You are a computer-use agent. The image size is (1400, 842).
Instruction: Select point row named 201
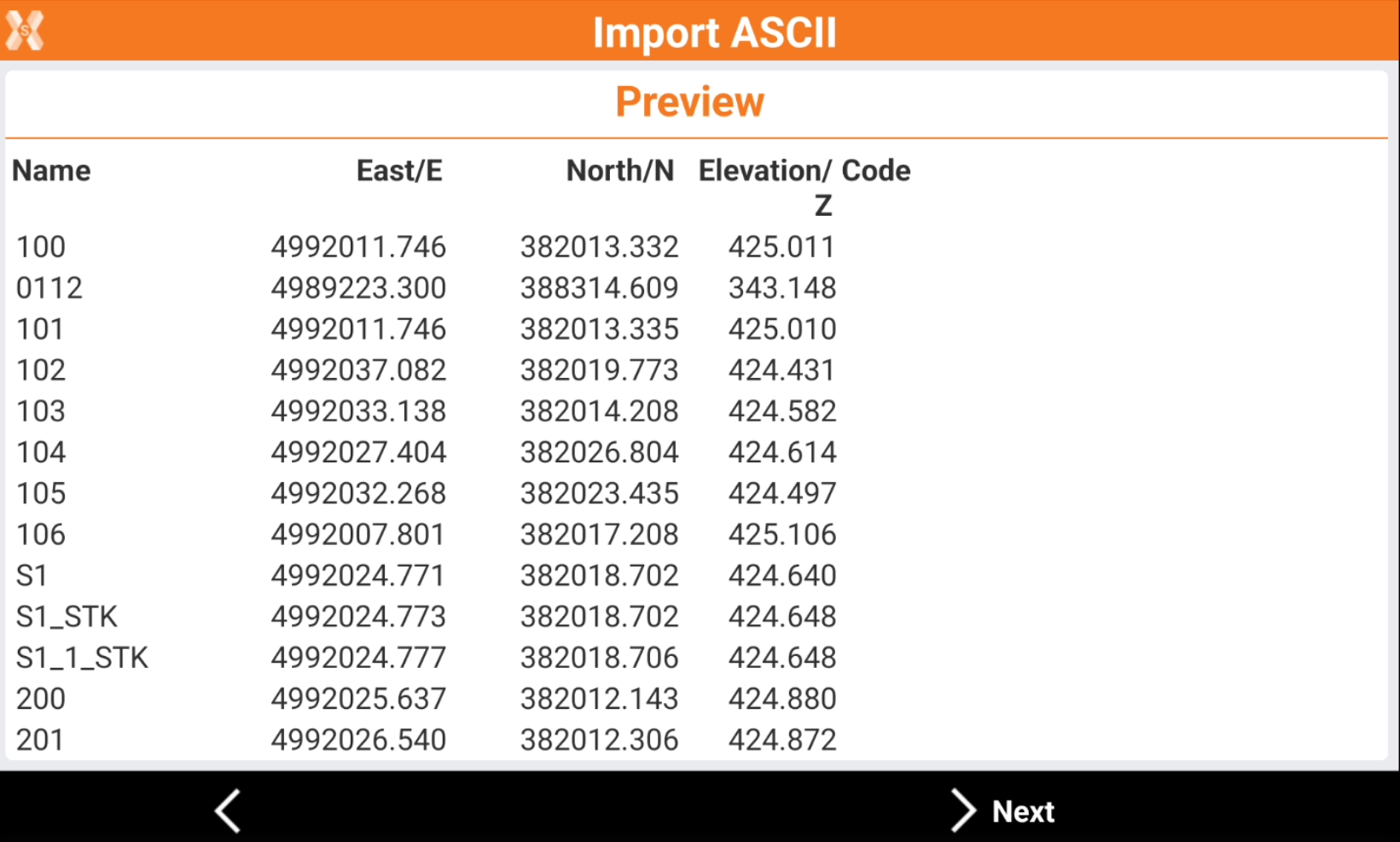pyautogui.click(x=40, y=740)
